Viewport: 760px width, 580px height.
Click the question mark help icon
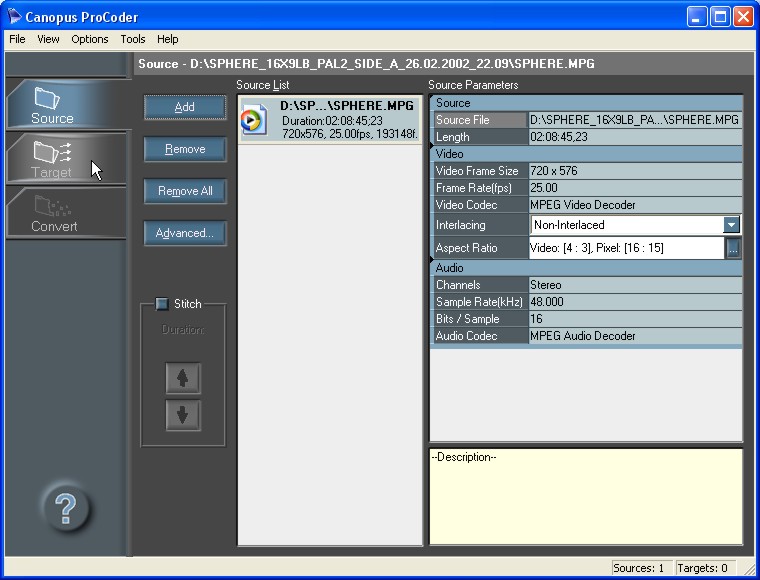tap(65, 508)
